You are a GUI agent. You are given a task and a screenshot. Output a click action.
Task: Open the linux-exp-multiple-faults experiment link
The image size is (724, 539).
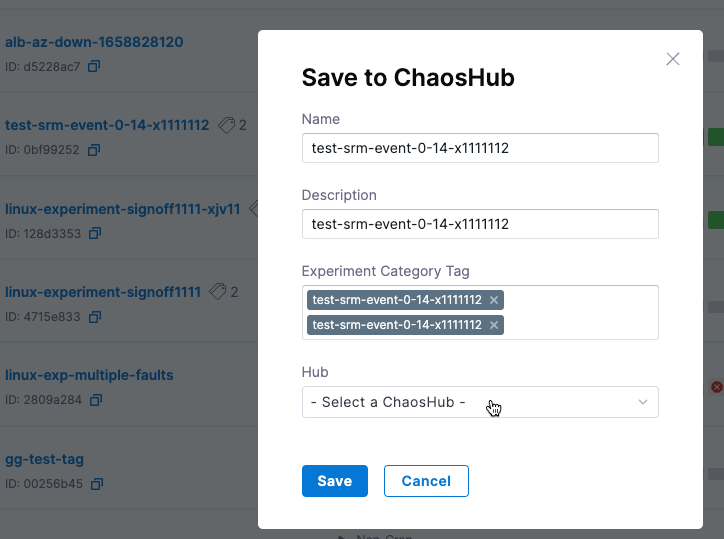(89, 375)
